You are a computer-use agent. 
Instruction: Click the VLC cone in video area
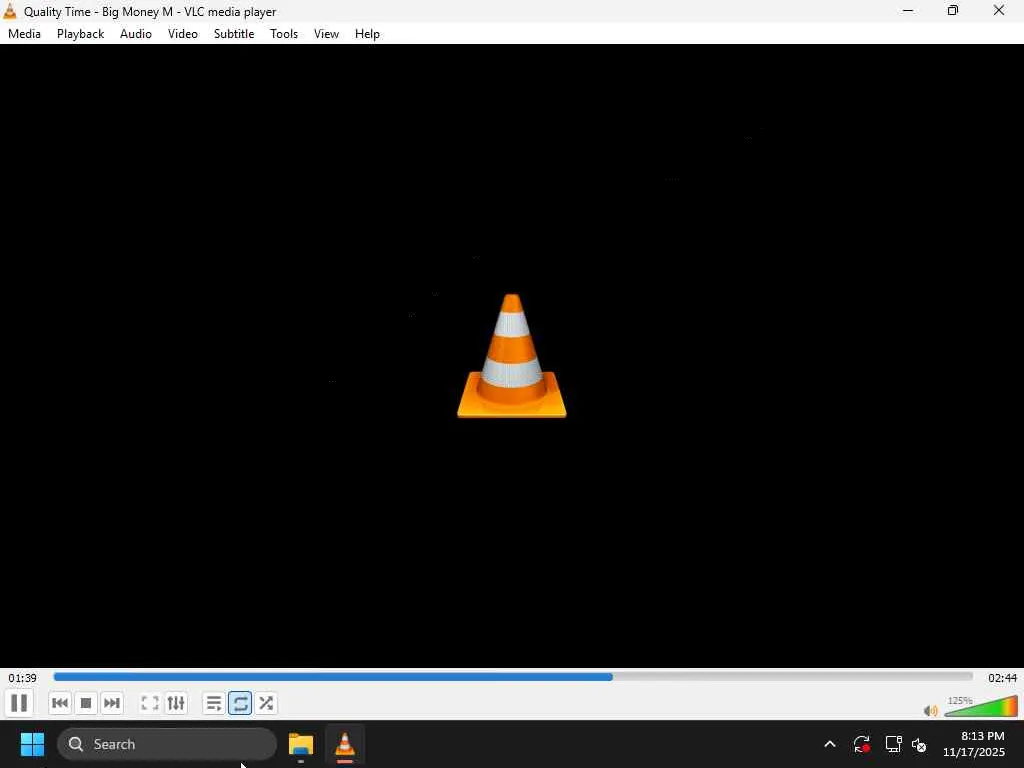pos(512,356)
